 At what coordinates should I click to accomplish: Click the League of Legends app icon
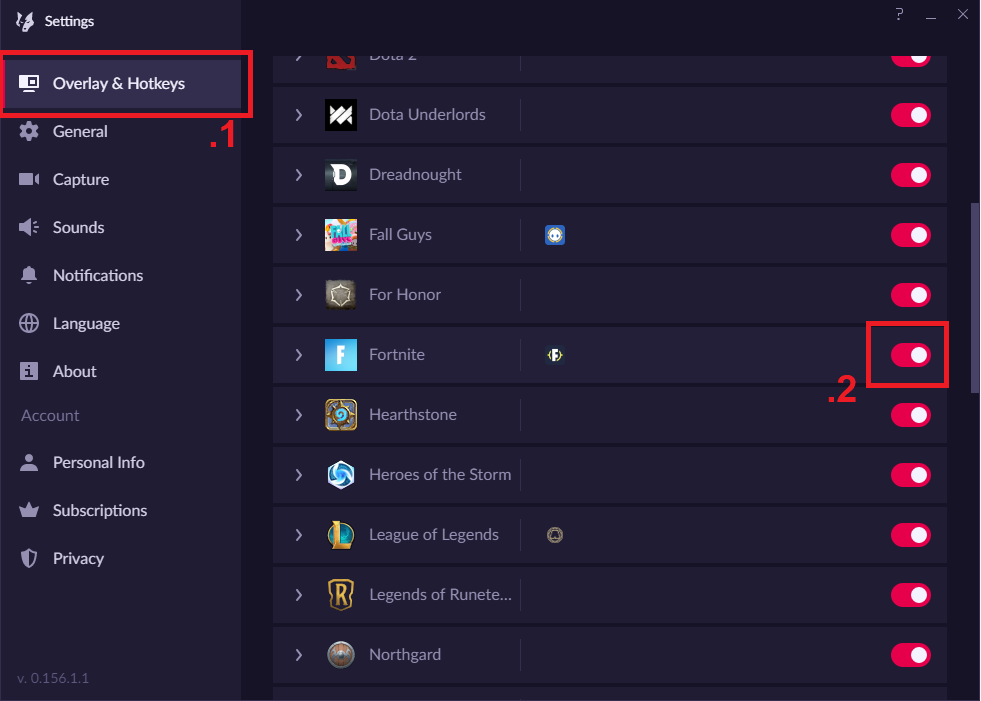555,535
